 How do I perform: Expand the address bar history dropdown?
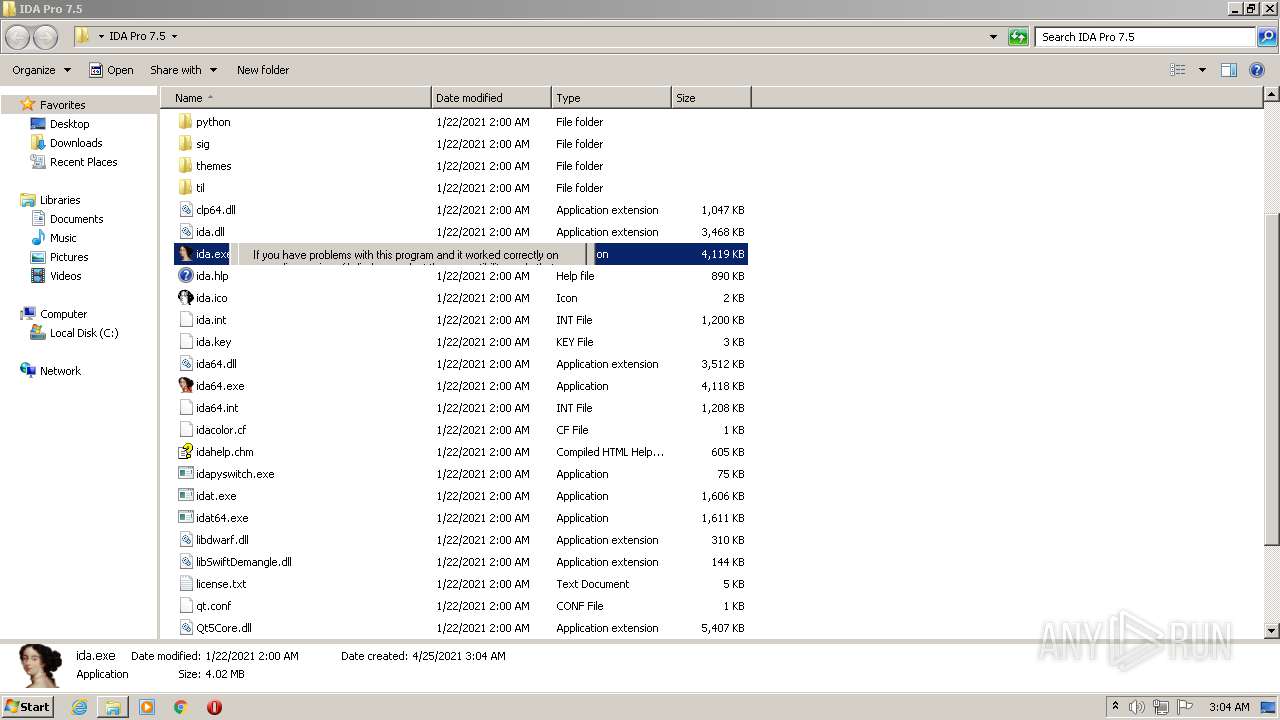click(993, 37)
